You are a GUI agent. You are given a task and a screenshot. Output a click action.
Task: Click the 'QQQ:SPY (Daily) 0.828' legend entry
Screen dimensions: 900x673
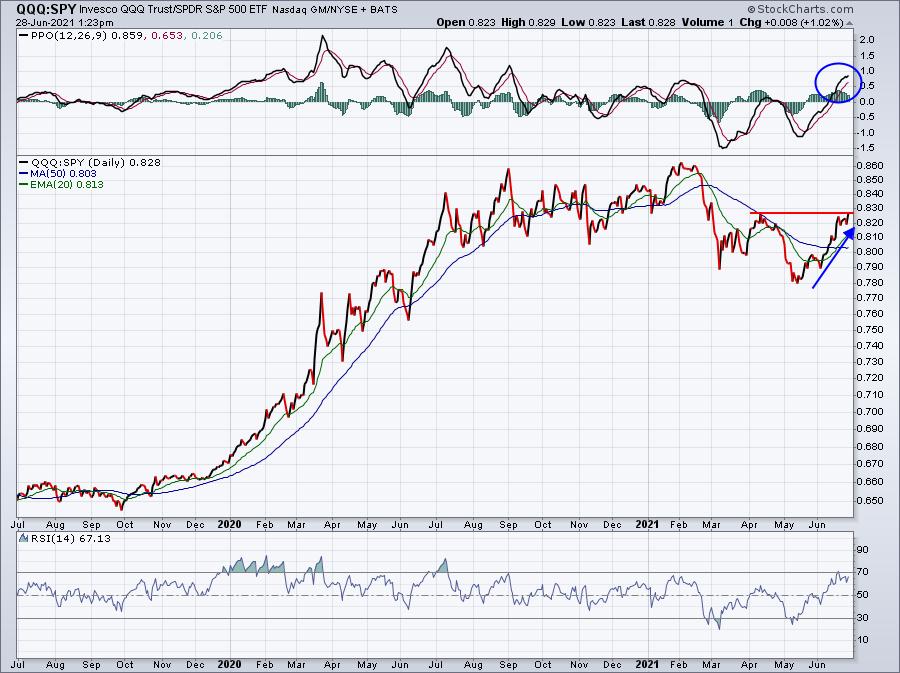pos(96,162)
